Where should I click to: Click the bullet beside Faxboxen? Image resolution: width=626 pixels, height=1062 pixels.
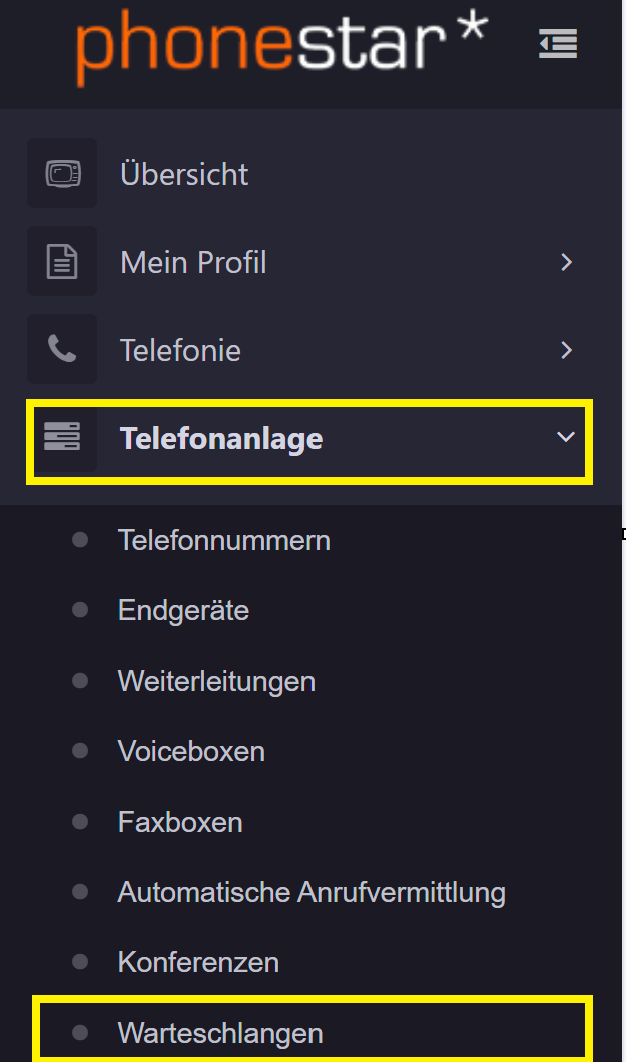coord(80,822)
